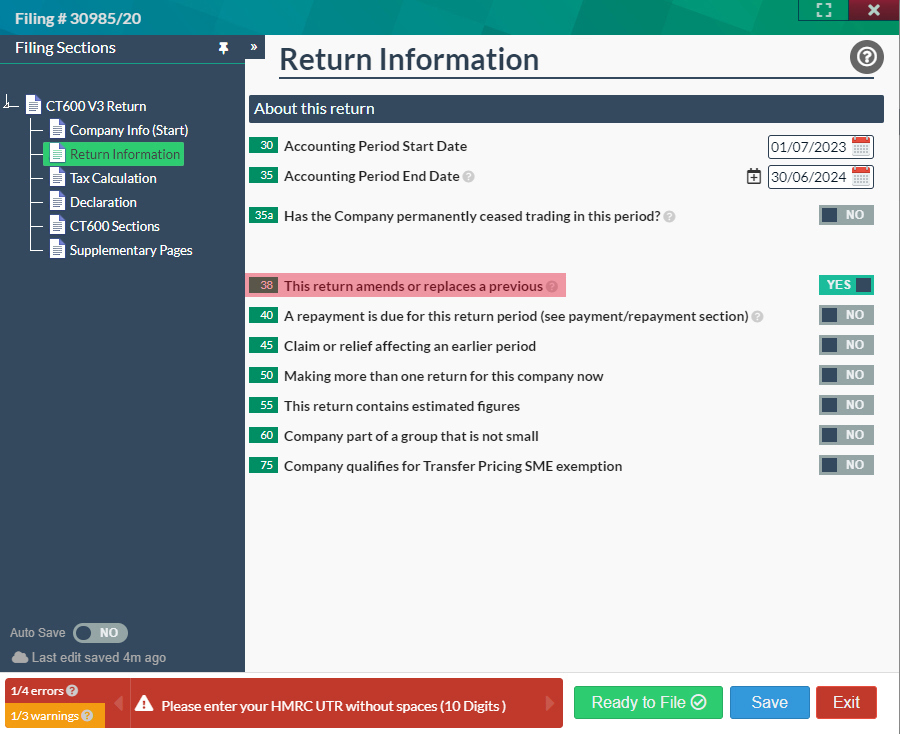Show help next to errors count

click(x=72, y=690)
